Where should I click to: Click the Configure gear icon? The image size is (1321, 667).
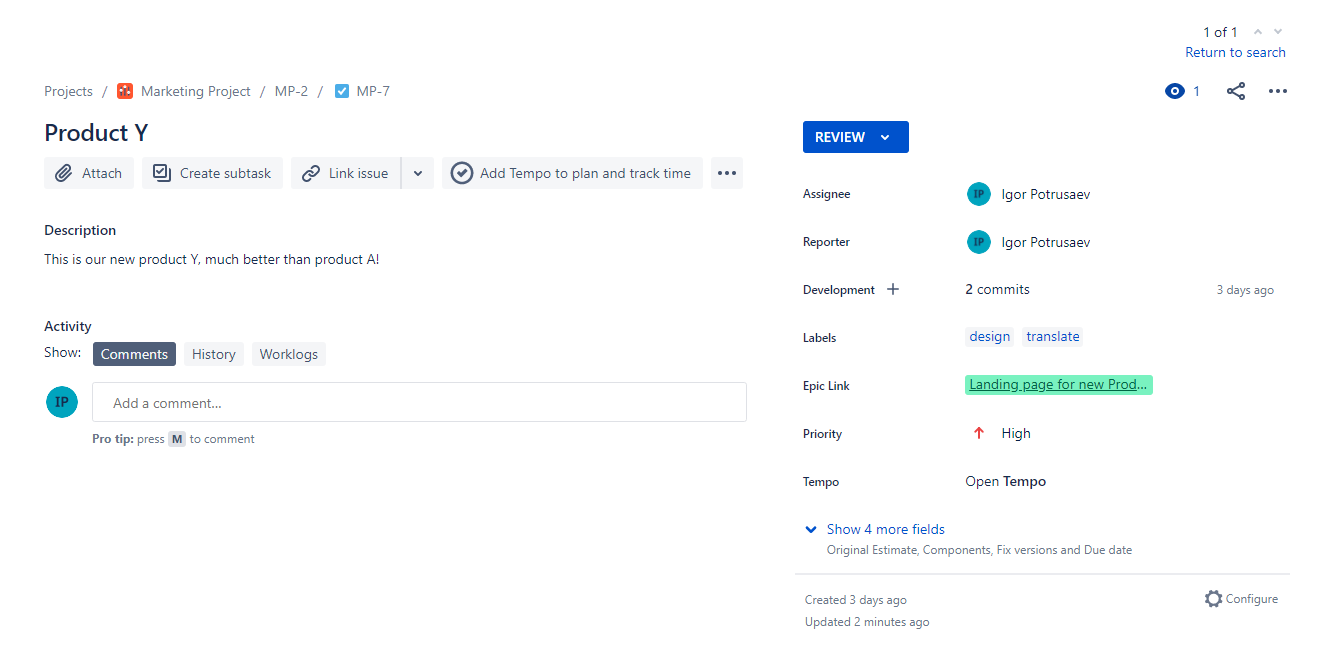coord(1213,599)
